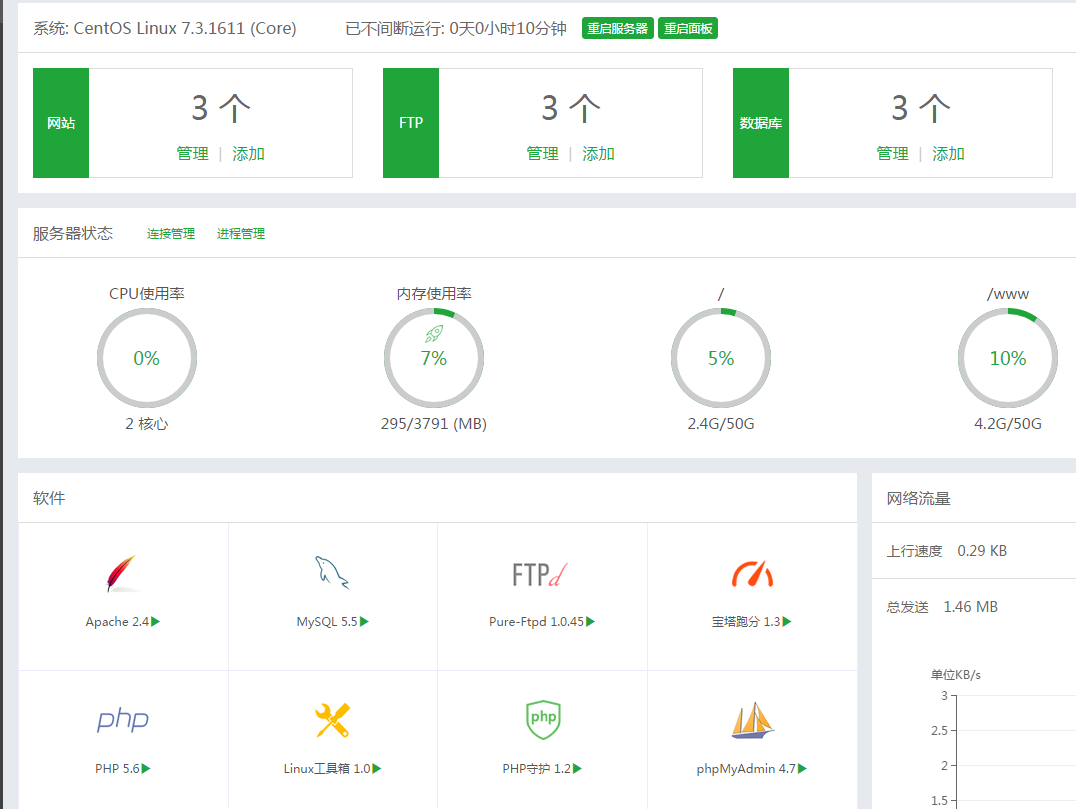Click the rocket icon in memory gauge

434,334
